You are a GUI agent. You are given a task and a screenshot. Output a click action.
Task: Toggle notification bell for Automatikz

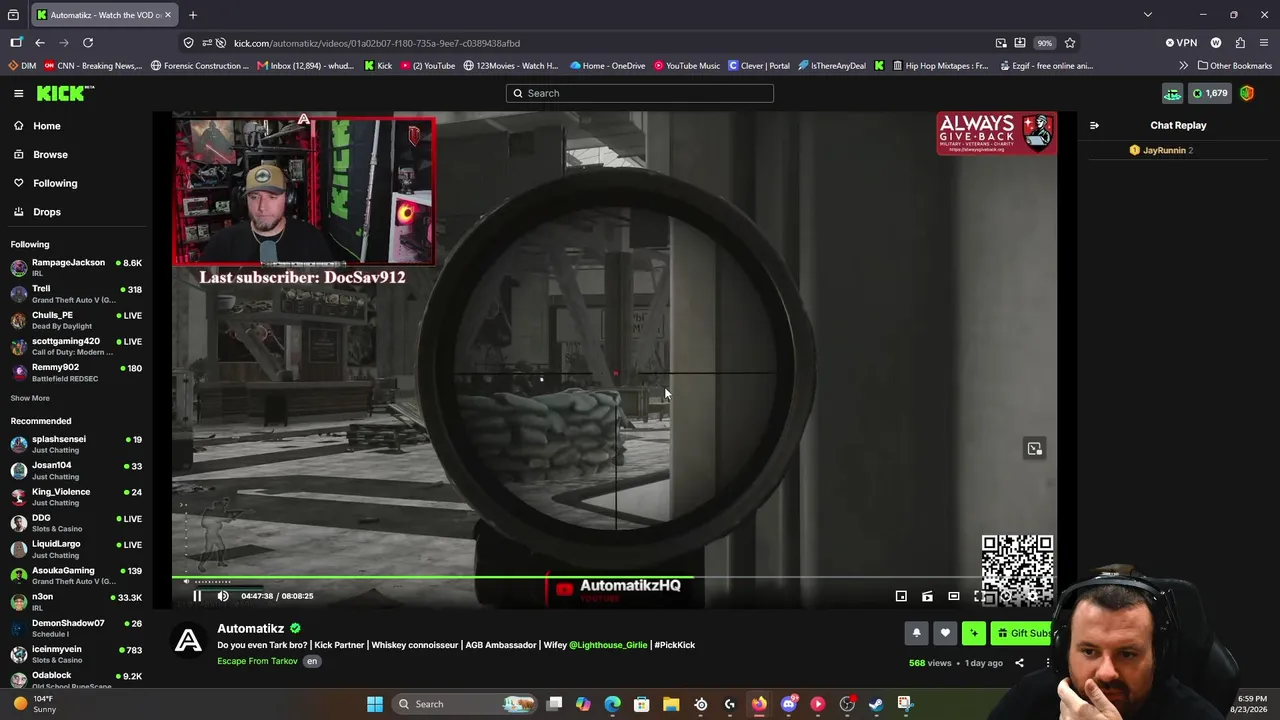(916, 633)
